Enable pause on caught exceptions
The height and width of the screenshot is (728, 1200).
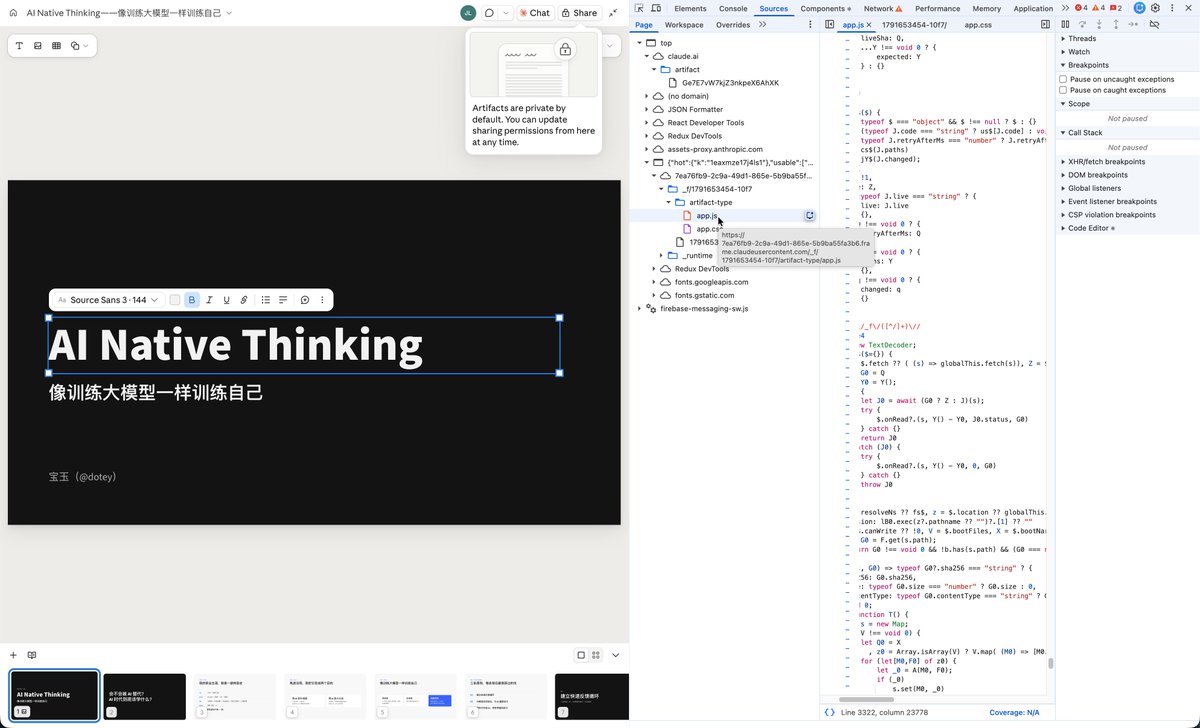pyautogui.click(x=1063, y=90)
